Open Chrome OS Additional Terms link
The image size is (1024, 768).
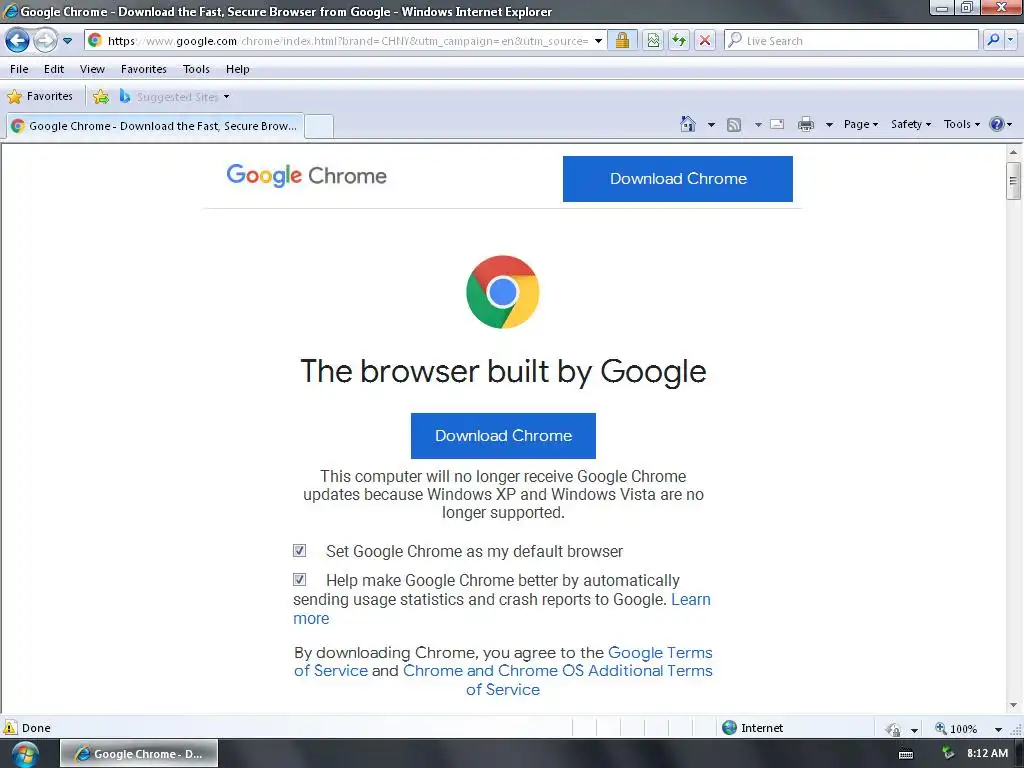pyautogui.click(x=558, y=671)
